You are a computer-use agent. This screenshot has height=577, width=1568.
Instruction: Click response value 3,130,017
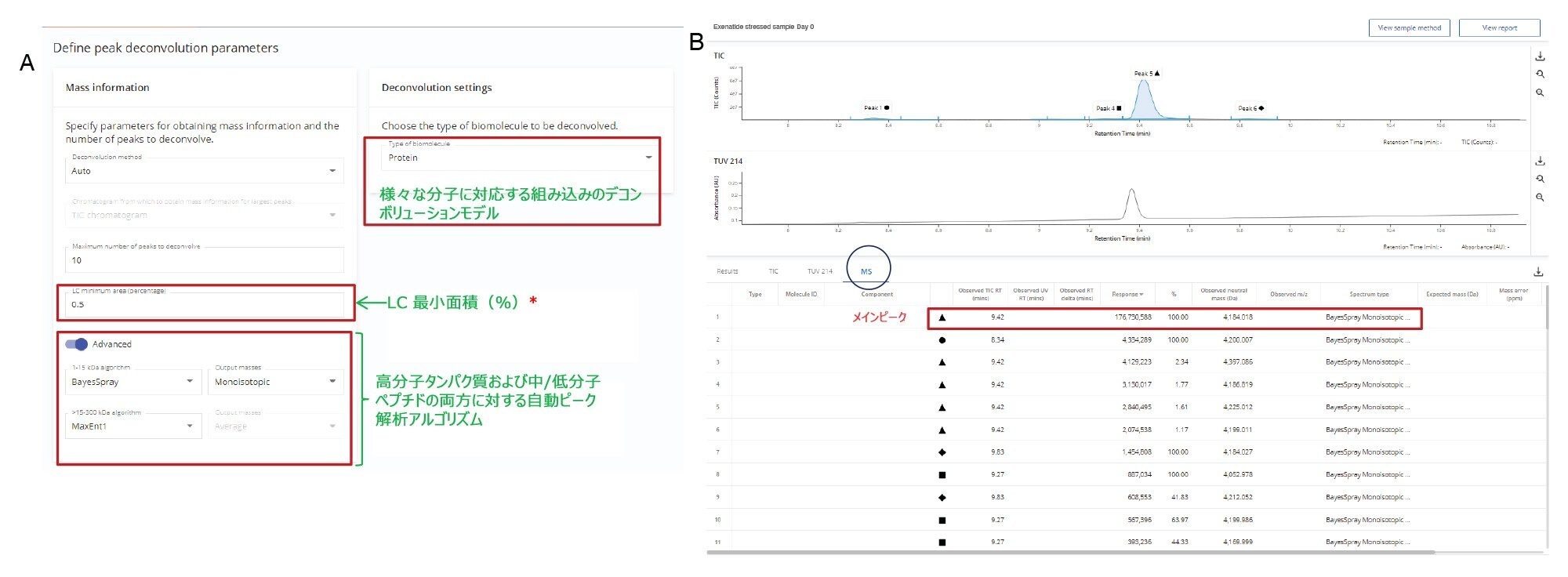[x=1136, y=385]
